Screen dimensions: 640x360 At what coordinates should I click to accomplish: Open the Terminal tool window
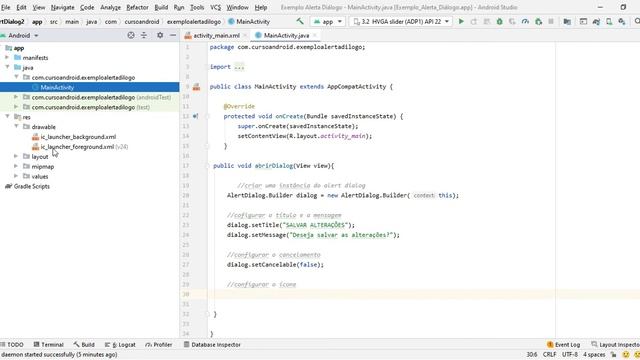(49, 345)
